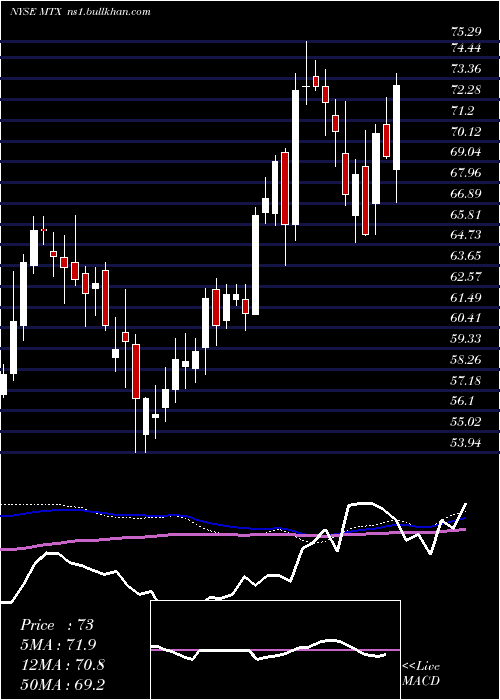The image size is (500, 700).
Task: Click the 67.96 price axis label
Action: tap(466, 173)
